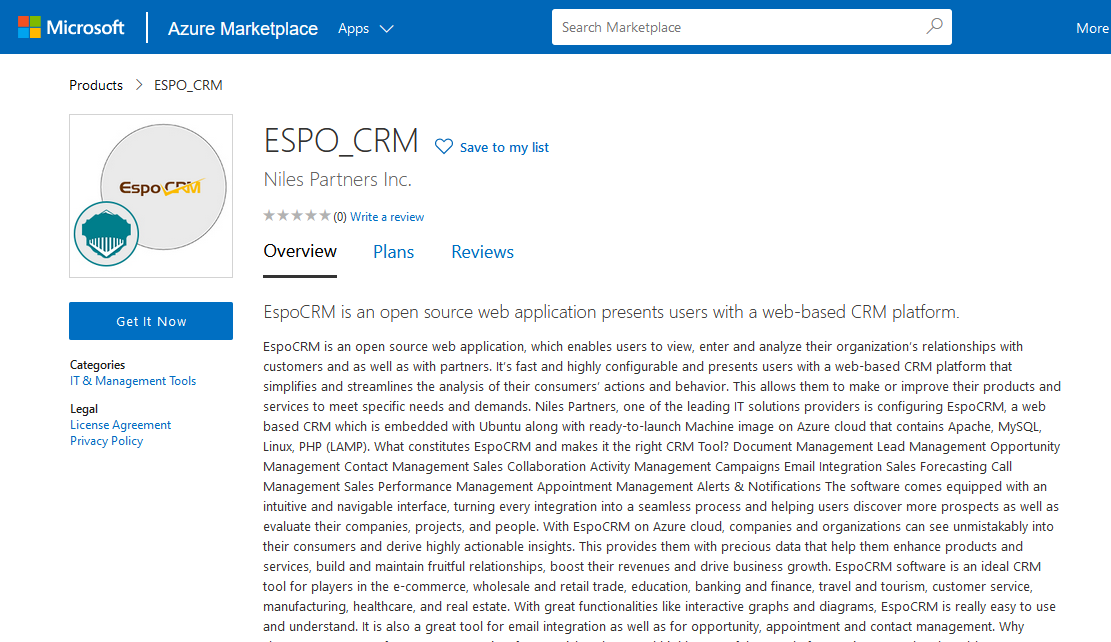1111x642 pixels.
Task: Click the teal Niles Partners badge icon
Action: point(106,234)
